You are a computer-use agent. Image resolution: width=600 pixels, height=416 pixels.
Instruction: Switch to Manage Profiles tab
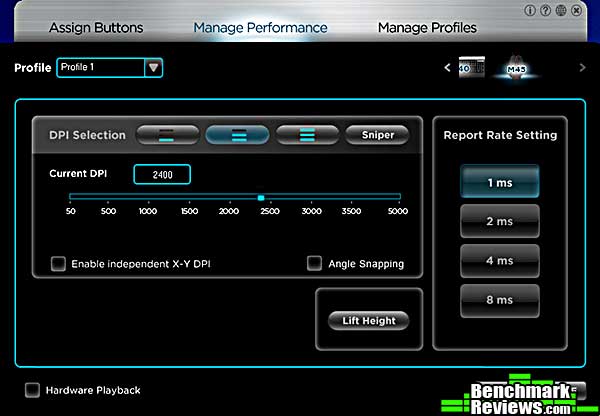[427, 28]
